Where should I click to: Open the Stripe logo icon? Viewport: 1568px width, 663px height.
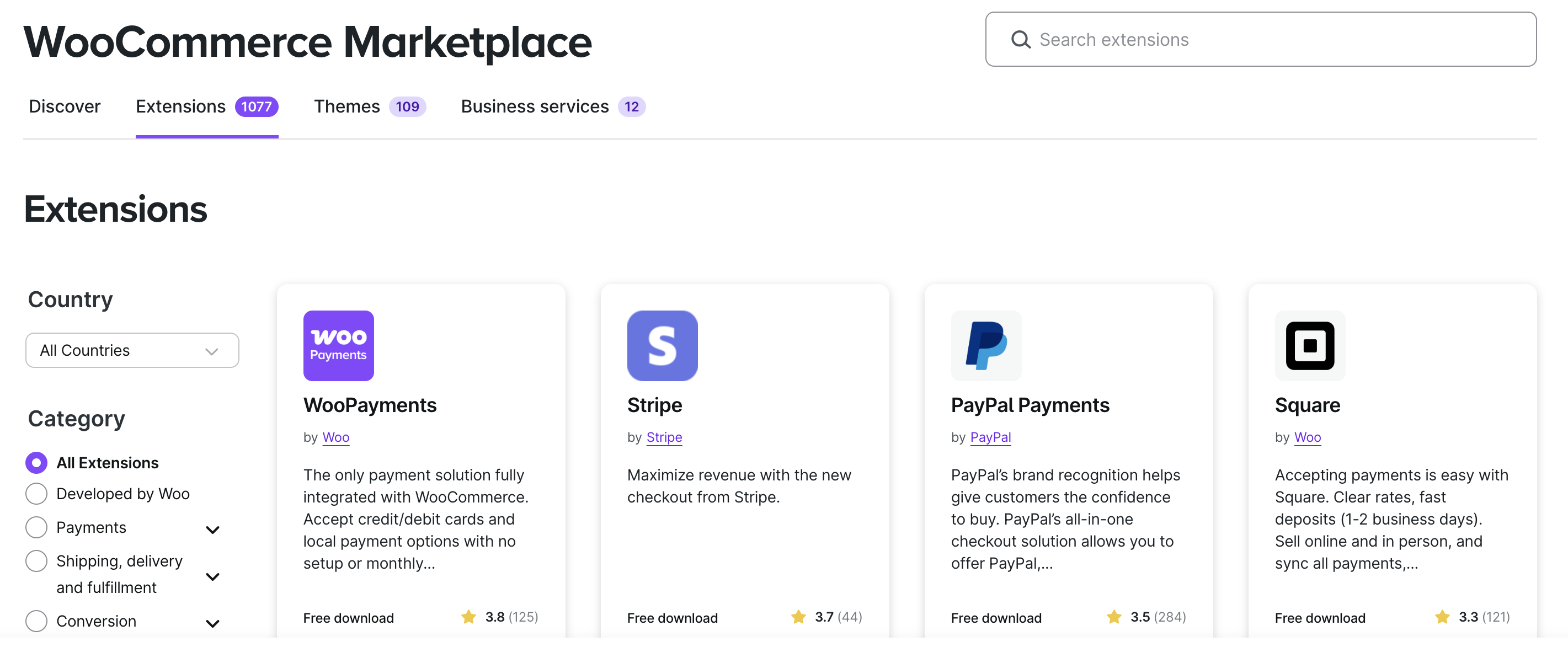pyautogui.click(x=662, y=346)
